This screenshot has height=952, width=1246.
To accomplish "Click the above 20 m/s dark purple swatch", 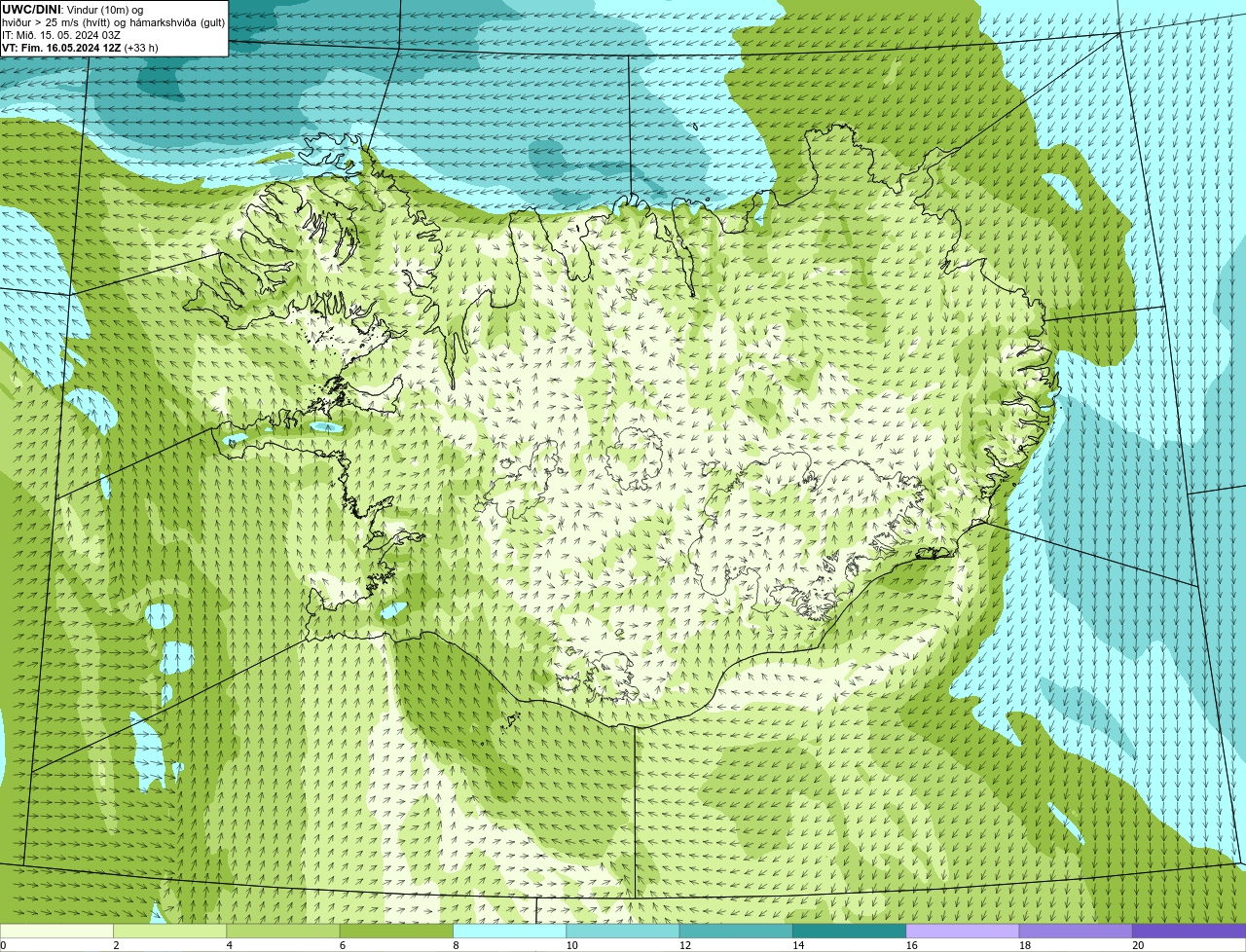I will coord(1190,931).
